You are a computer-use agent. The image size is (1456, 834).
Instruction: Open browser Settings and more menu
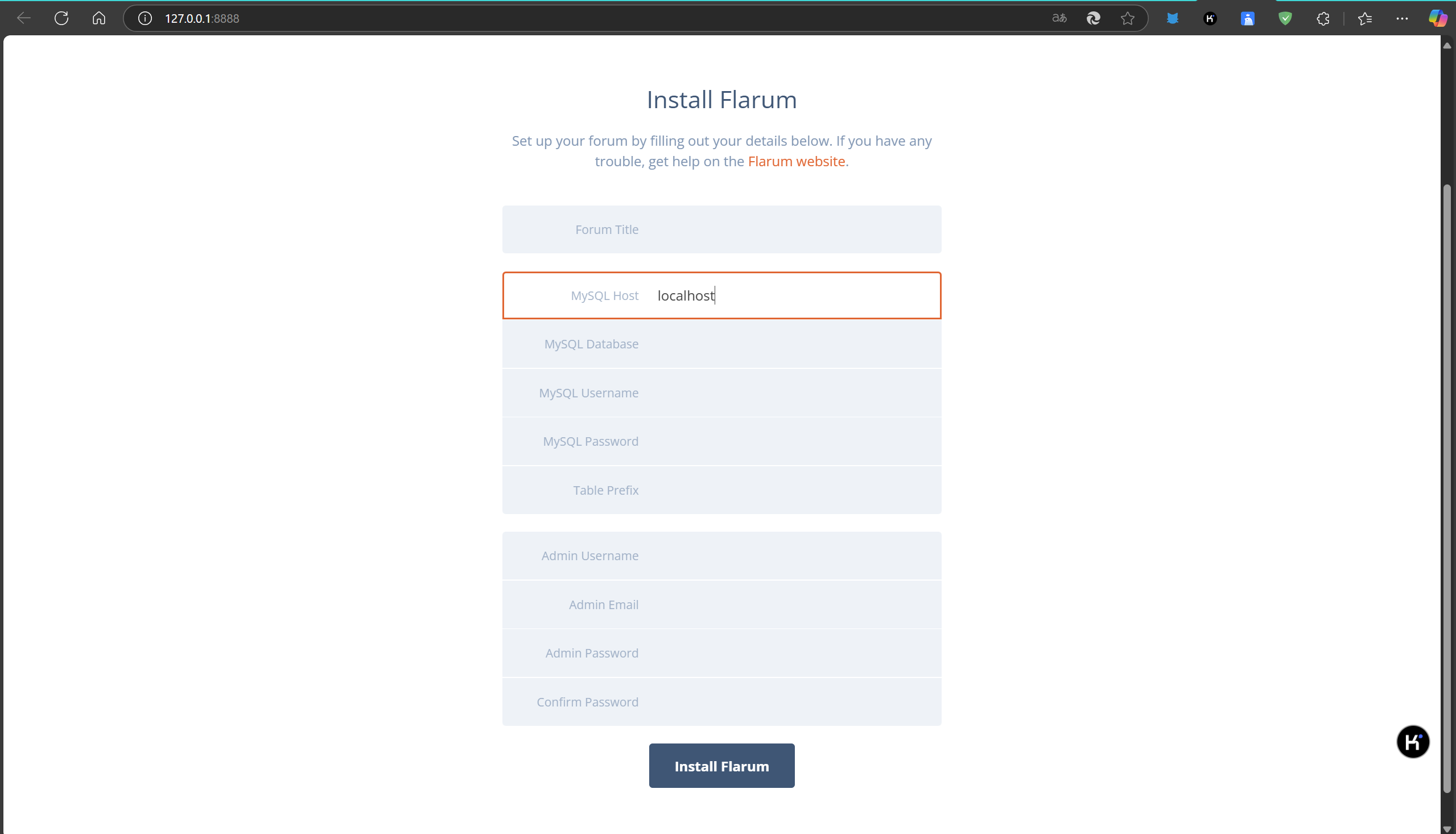pos(1401,18)
